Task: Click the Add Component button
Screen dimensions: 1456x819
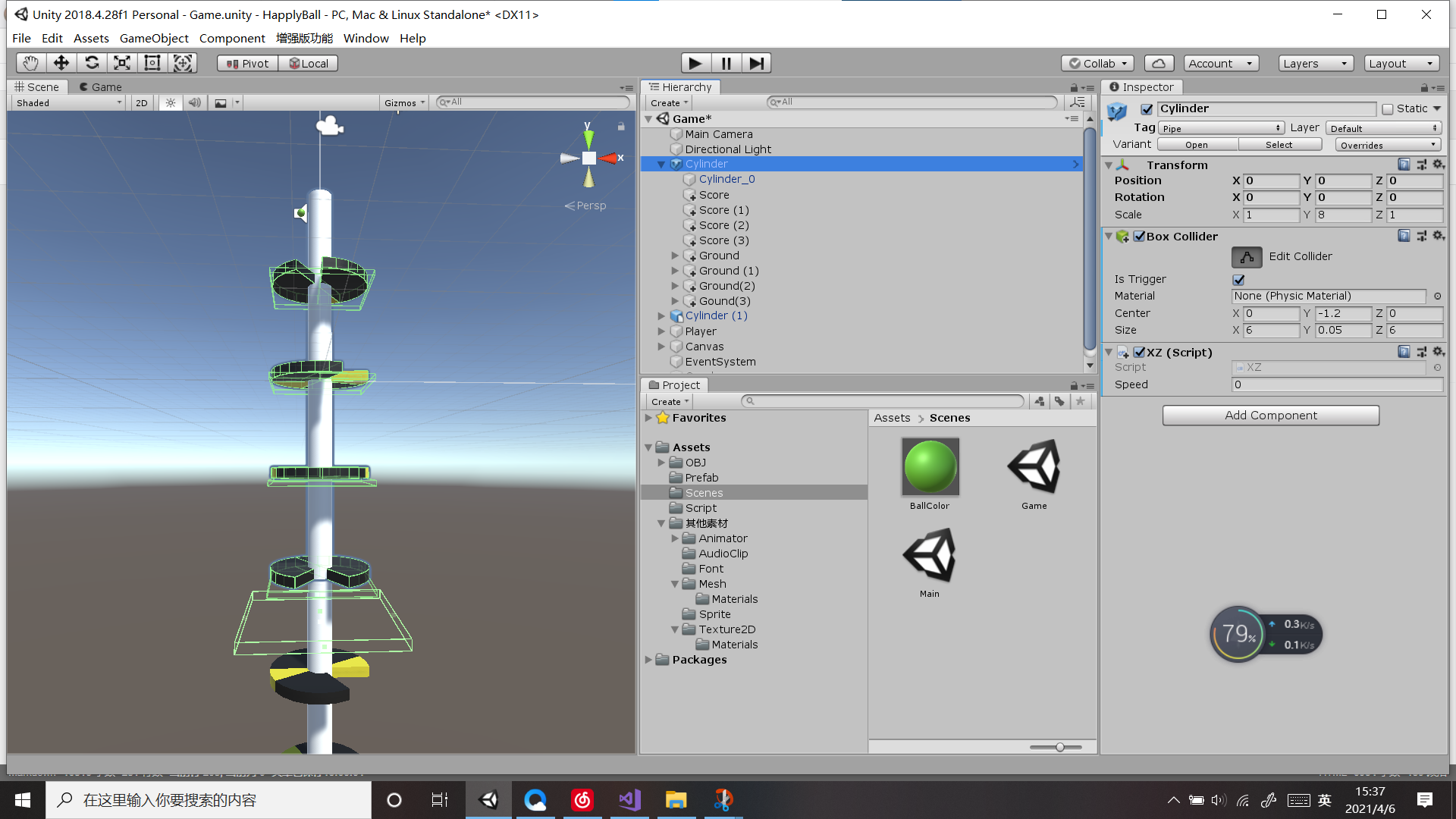Action: (x=1270, y=416)
